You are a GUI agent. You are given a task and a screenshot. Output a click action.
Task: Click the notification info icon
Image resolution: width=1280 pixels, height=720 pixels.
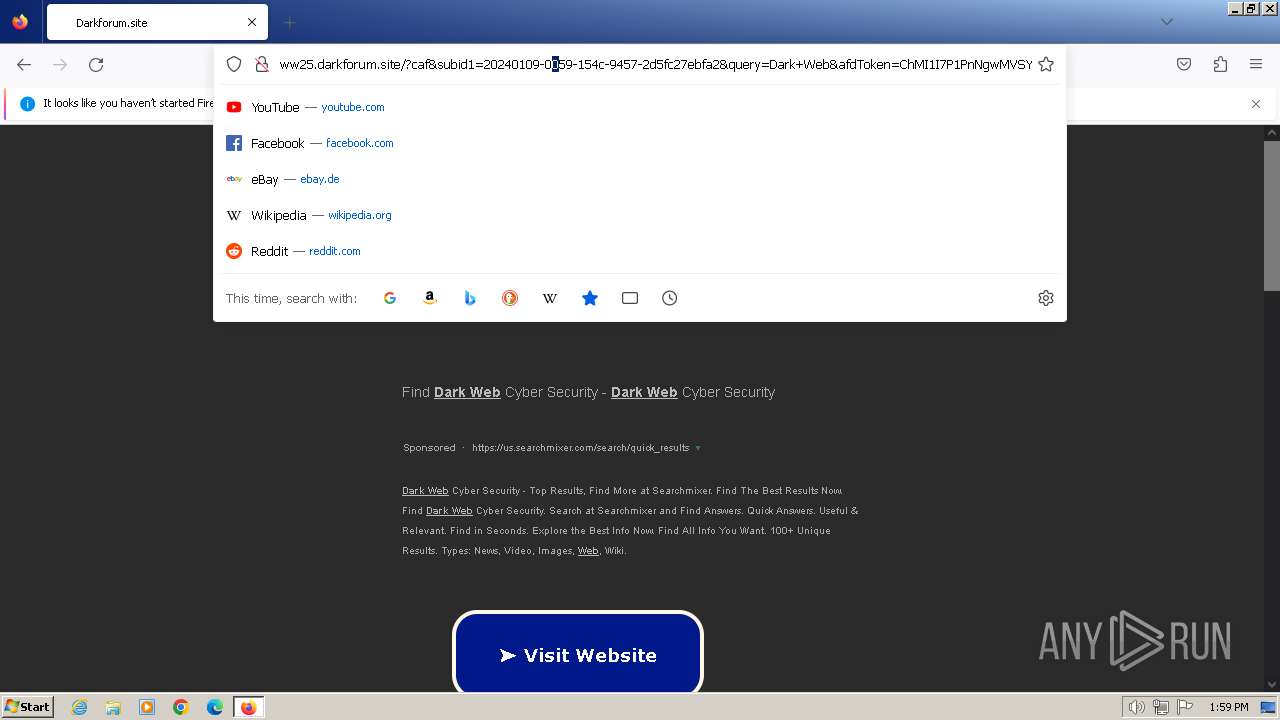click(x=27, y=104)
